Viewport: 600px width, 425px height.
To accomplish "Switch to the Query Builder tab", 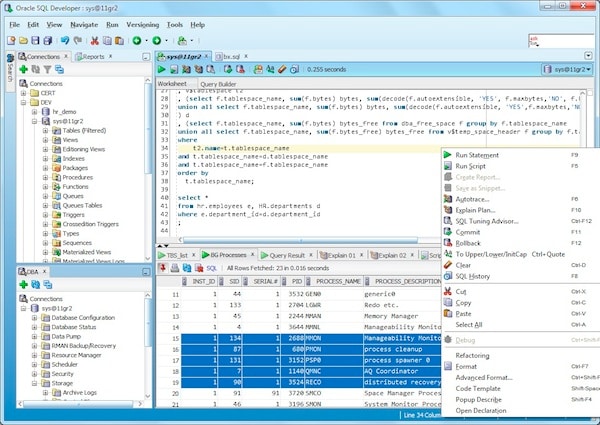I will coord(218,84).
